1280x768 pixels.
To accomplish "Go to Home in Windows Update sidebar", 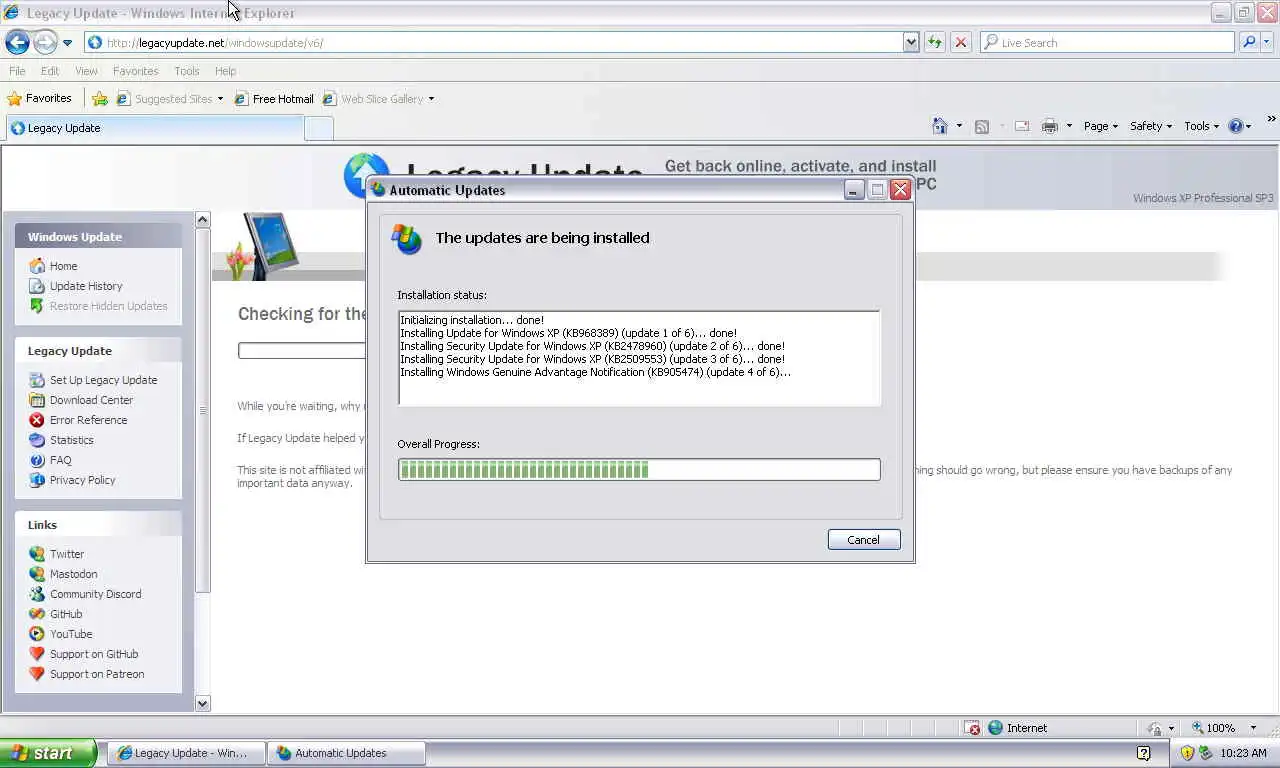I will coord(63,266).
